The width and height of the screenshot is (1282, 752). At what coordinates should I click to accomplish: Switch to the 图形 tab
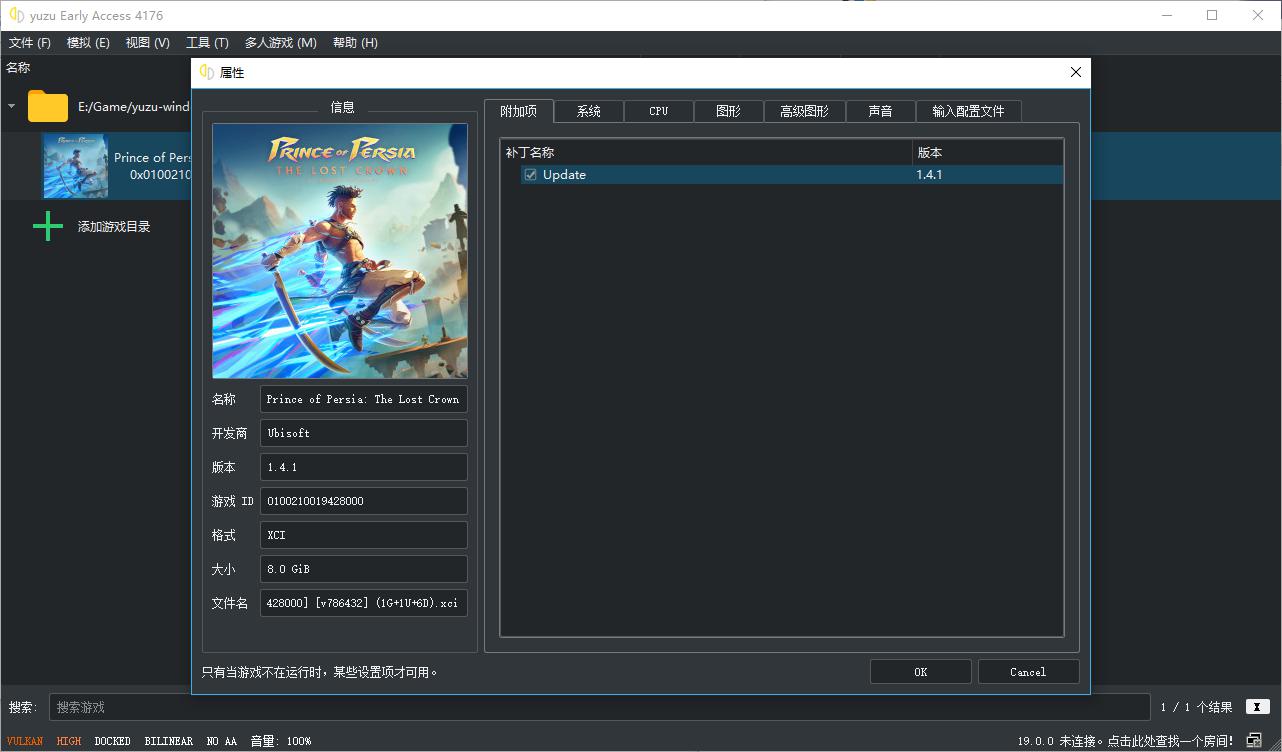728,111
